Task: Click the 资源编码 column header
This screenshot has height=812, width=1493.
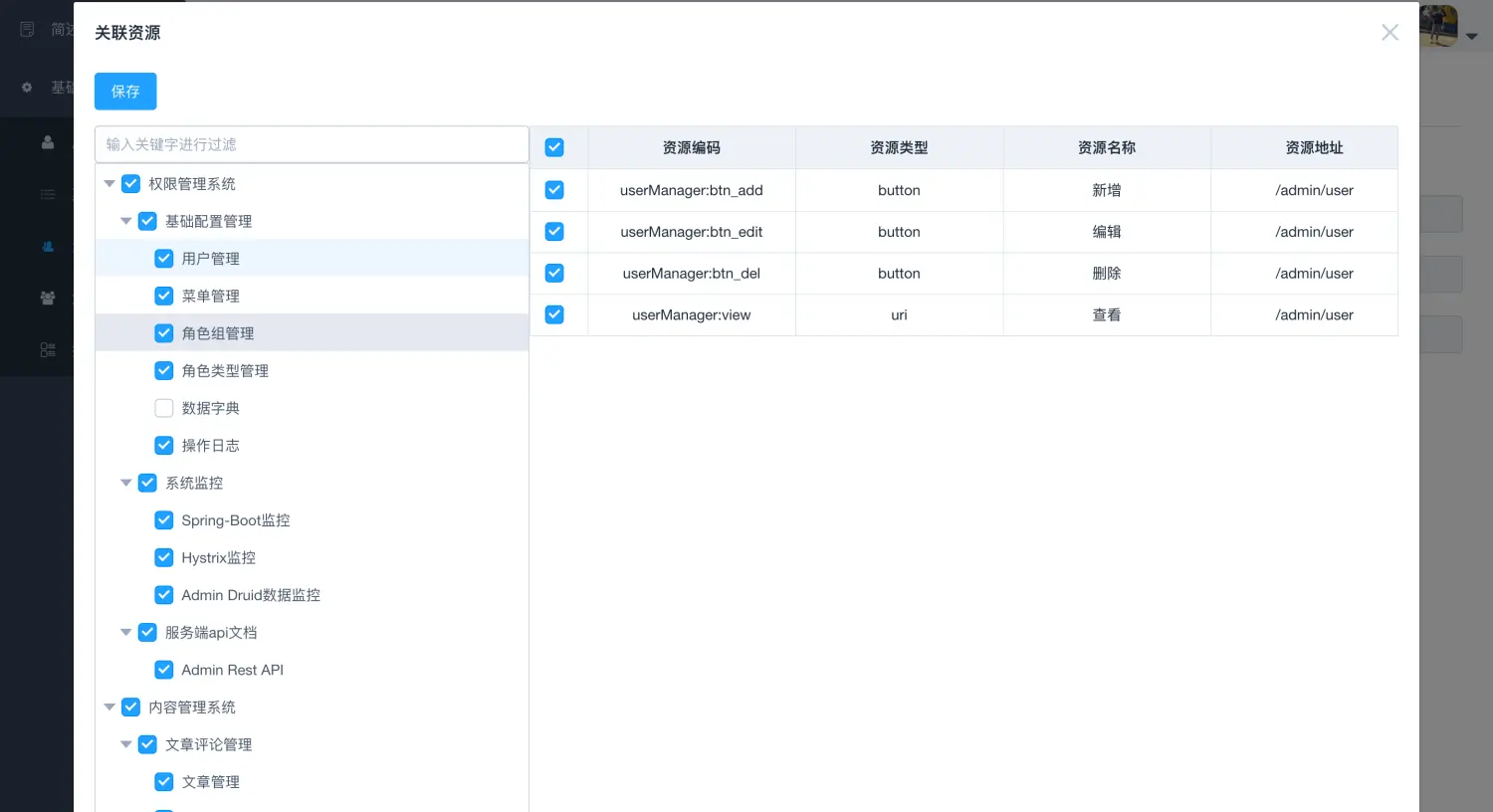Action: coord(692,147)
